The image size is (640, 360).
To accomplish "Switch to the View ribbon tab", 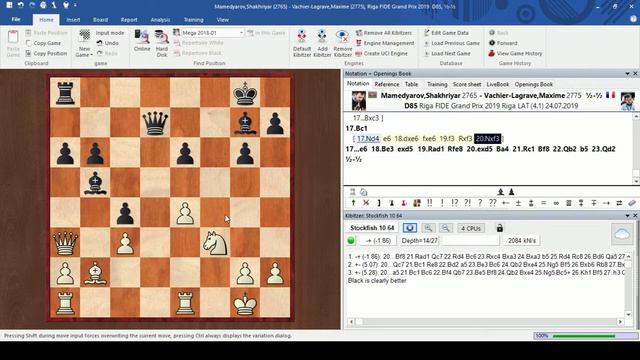I will tap(222, 20).
